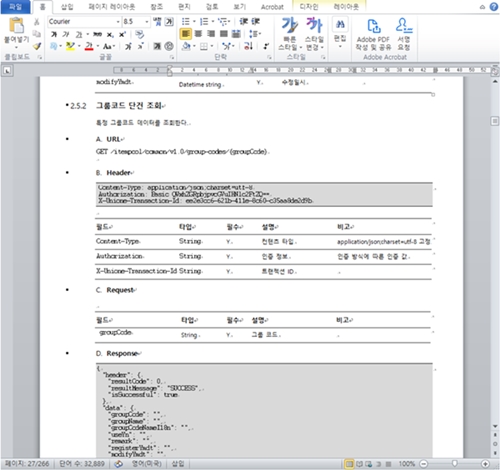
Task: Adjust the zoom slider handle
Action: click(x=454, y=464)
